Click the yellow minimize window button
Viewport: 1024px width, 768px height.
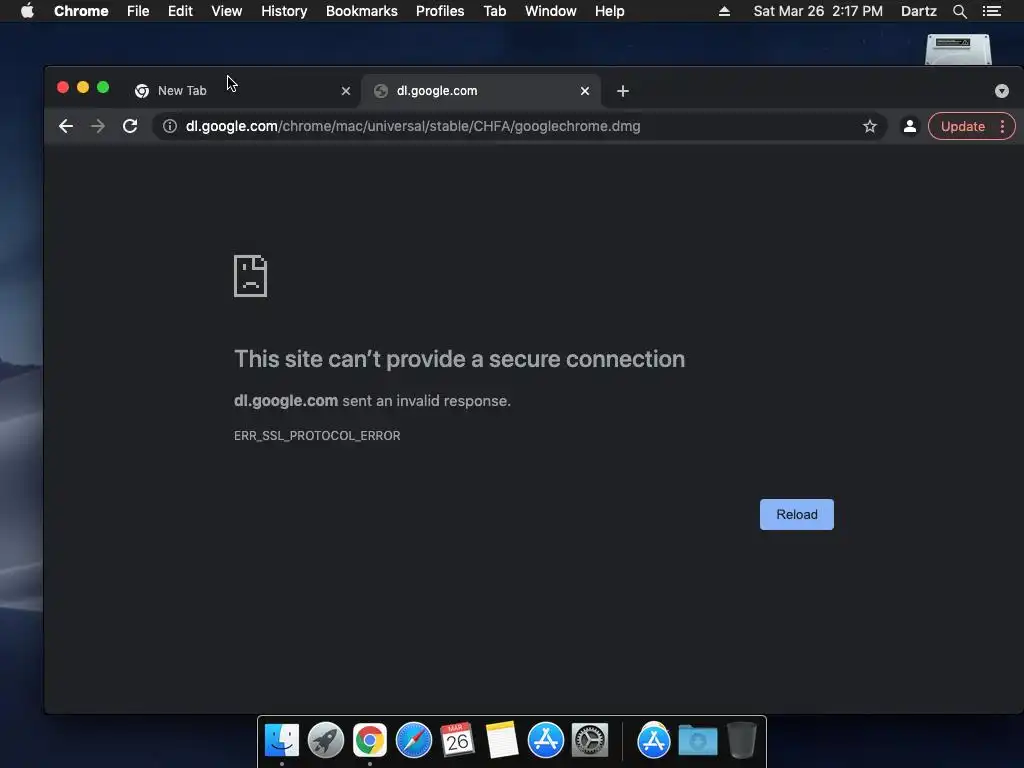83,88
